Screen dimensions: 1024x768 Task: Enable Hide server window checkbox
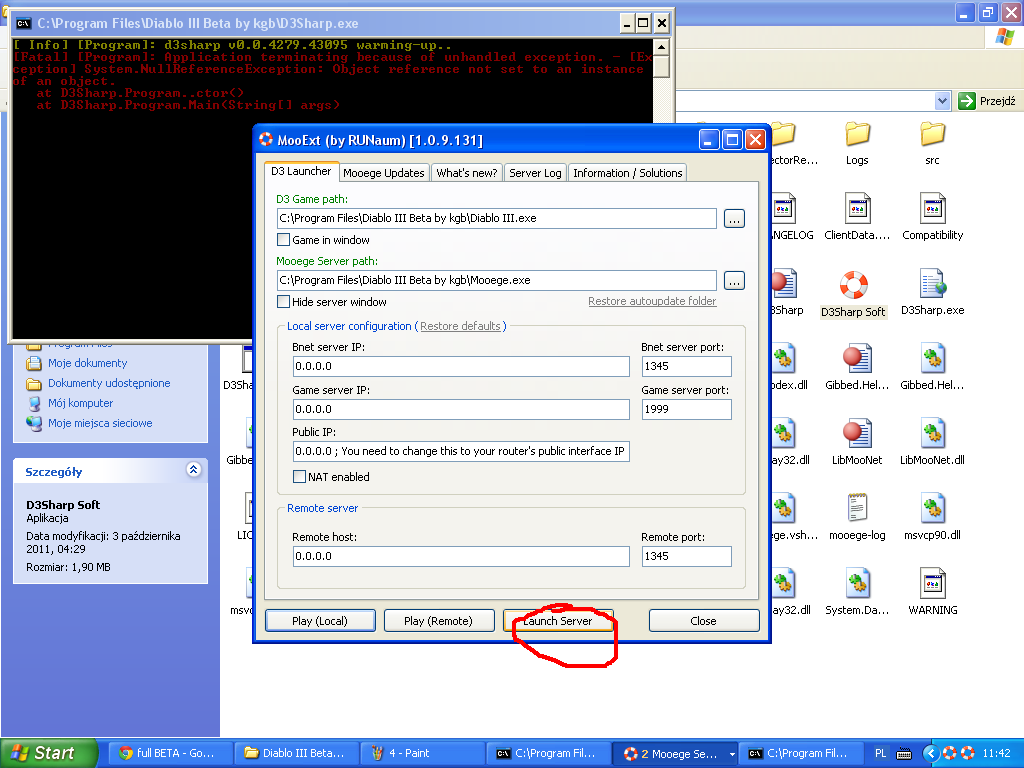[x=283, y=302]
